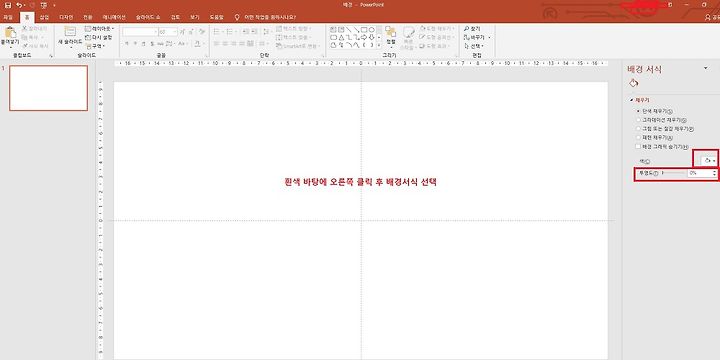Switch to the Design (디자인) tab
The height and width of the screenshot is (360, 720).
(66, 17)
